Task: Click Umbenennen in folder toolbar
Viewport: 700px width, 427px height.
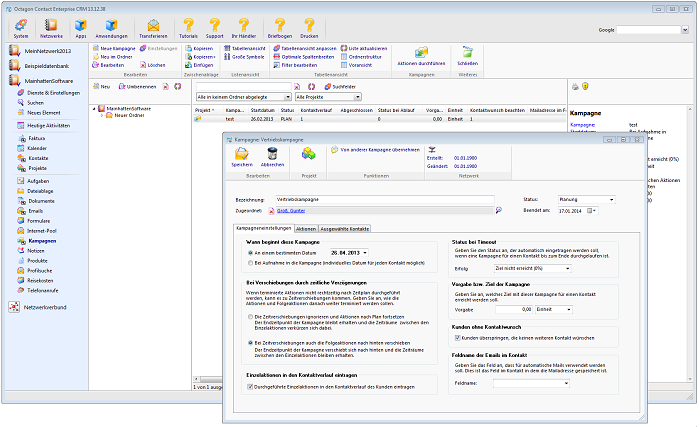Action: 138,87
